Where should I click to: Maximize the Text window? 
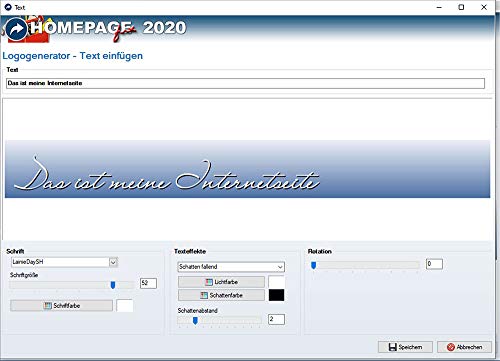pos(461,7)
